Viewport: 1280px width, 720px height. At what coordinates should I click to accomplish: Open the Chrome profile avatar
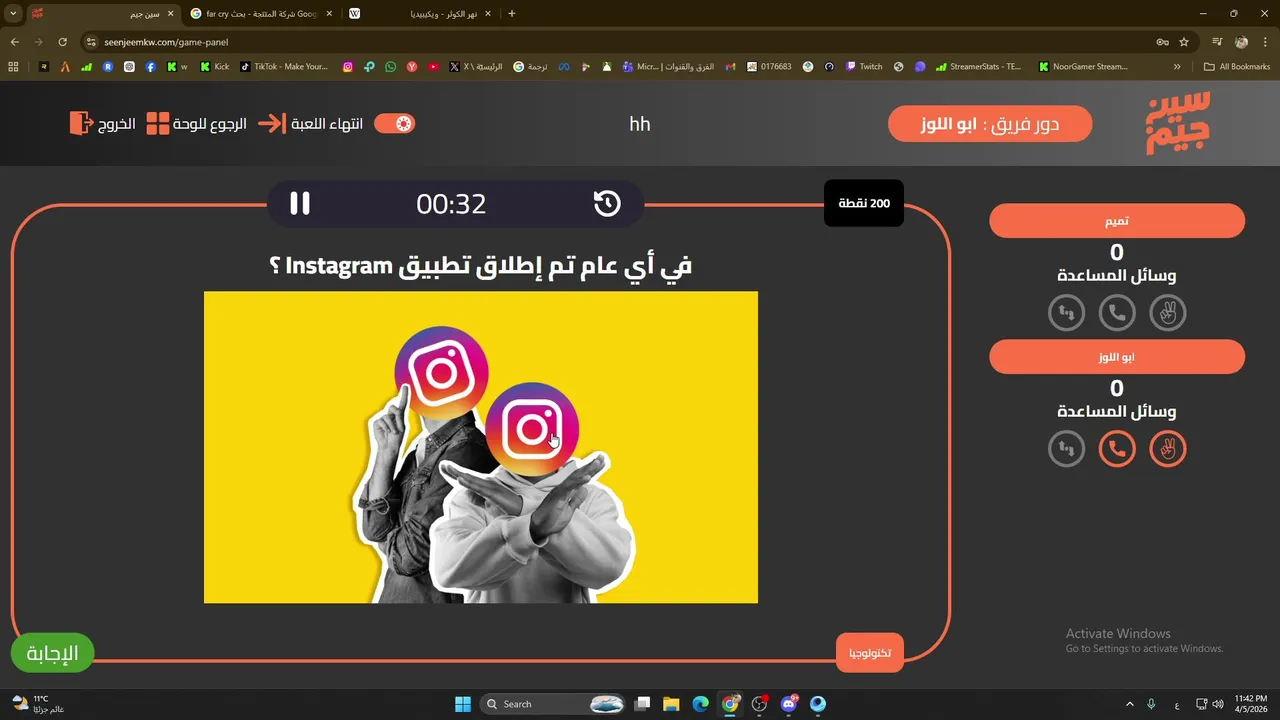1241,42
